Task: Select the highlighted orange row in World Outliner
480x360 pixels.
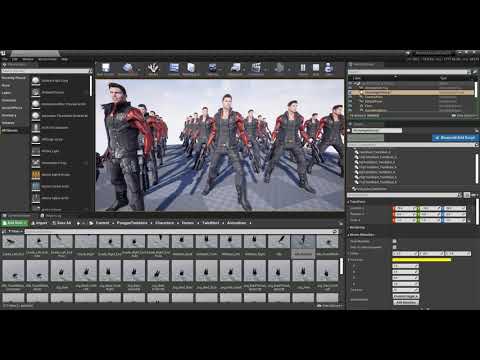Action: click(x=413, y=92)
